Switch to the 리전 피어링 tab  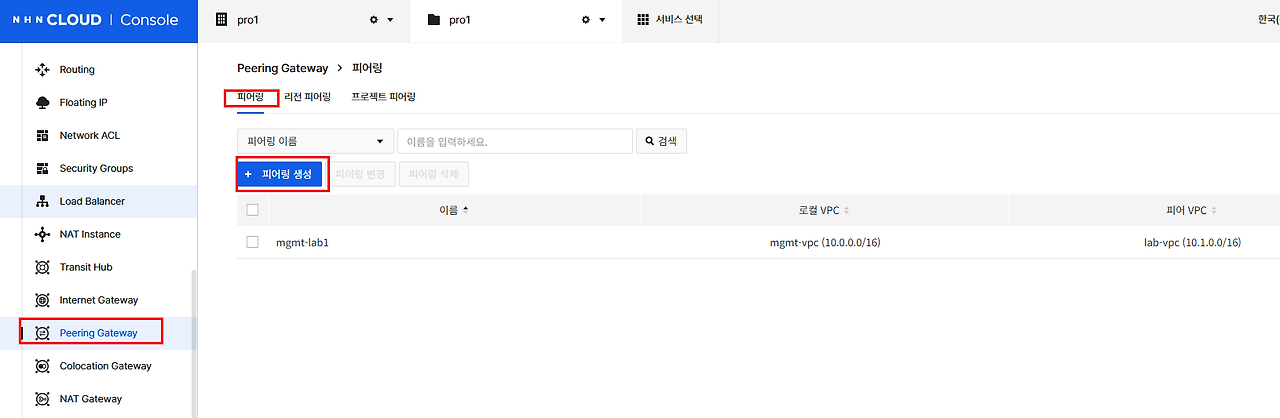point(308,97)
